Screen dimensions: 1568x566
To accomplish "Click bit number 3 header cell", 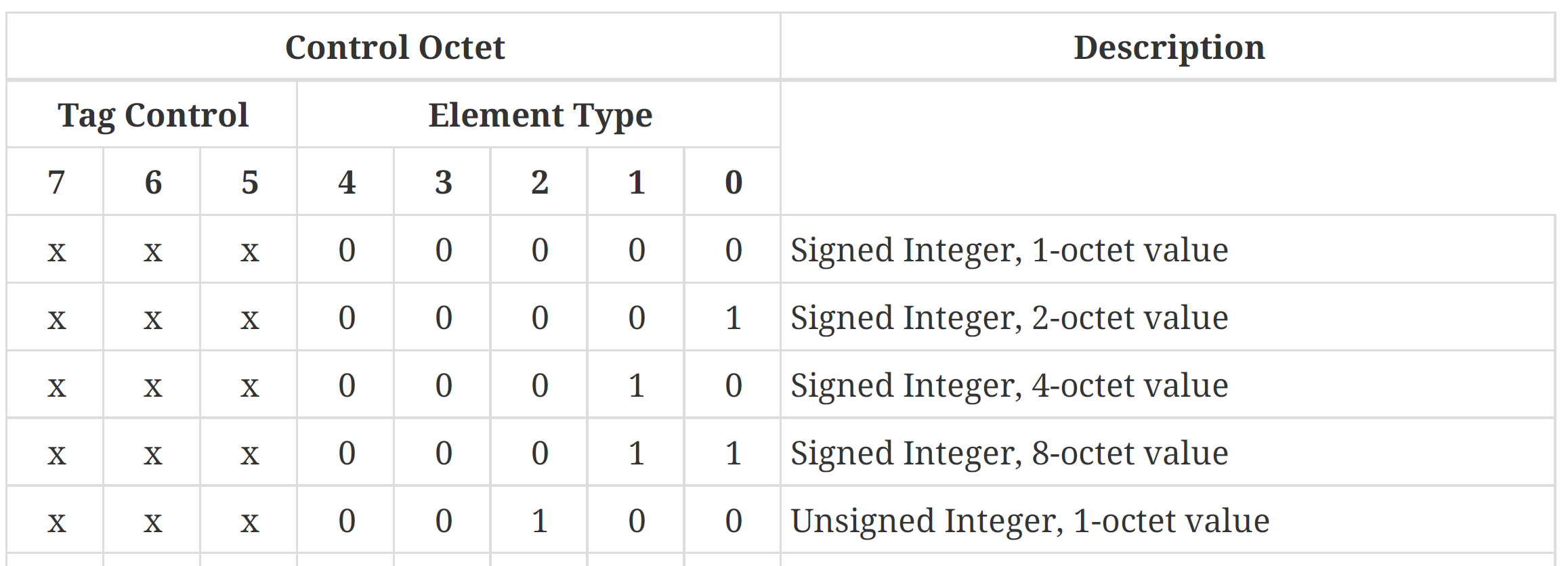I will tap(443, 182).
